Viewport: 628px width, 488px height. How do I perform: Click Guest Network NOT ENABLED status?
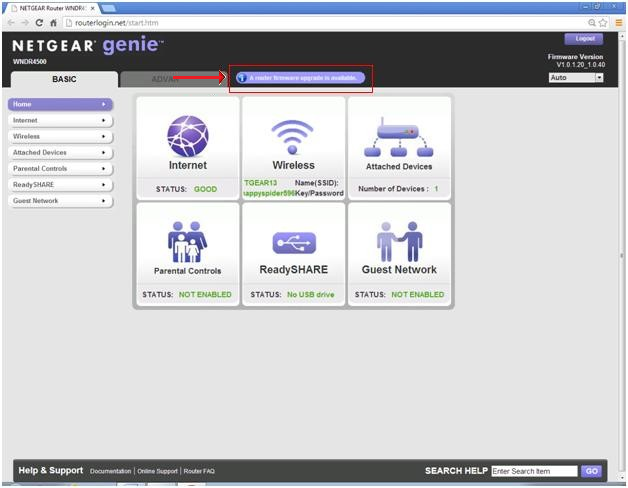point(417,294)
